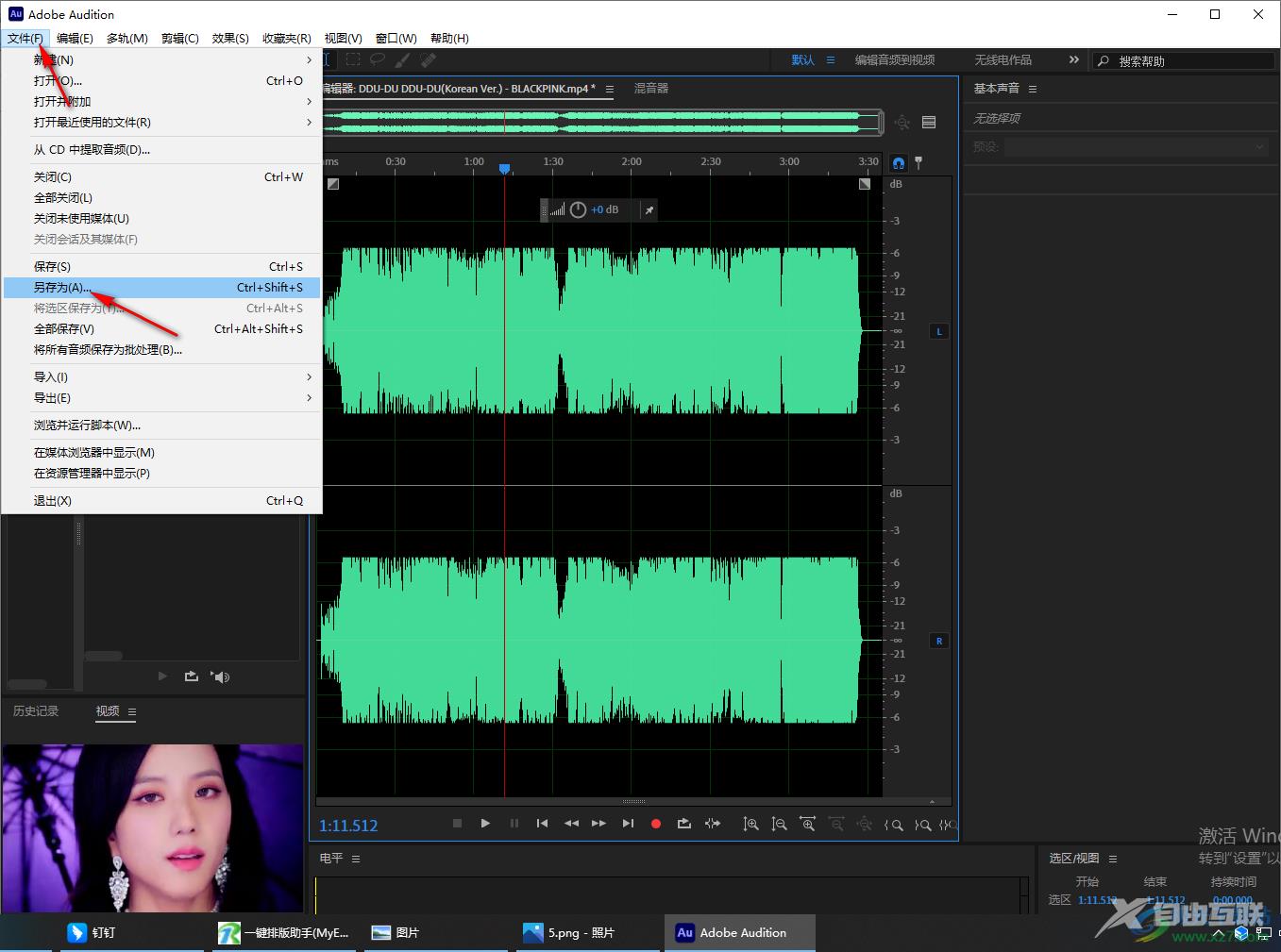Image resolution: width=1281 pixels, height=952 pixels.
Task: Click zoom out amplitude icon
Action: (779, 824)
